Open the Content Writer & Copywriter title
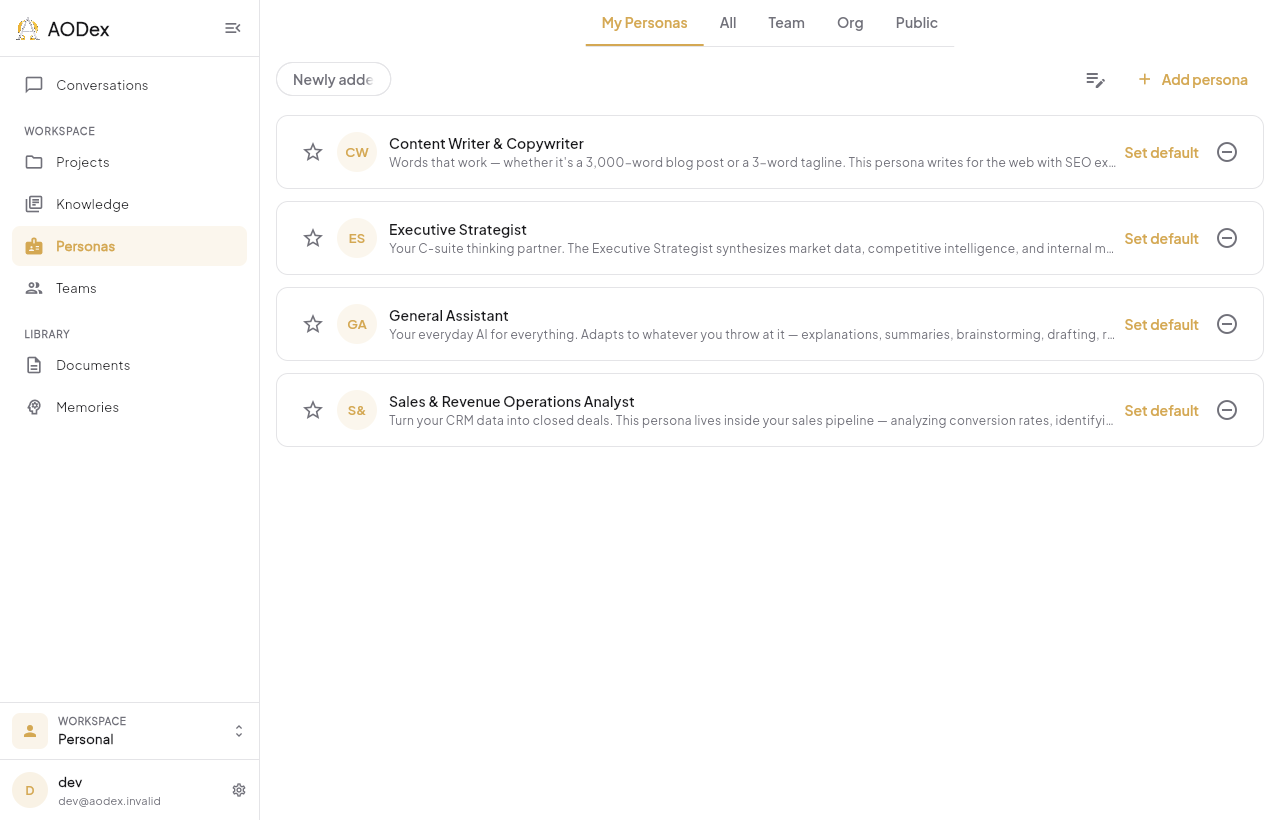 pyautogui.click(x=486, y=144)
